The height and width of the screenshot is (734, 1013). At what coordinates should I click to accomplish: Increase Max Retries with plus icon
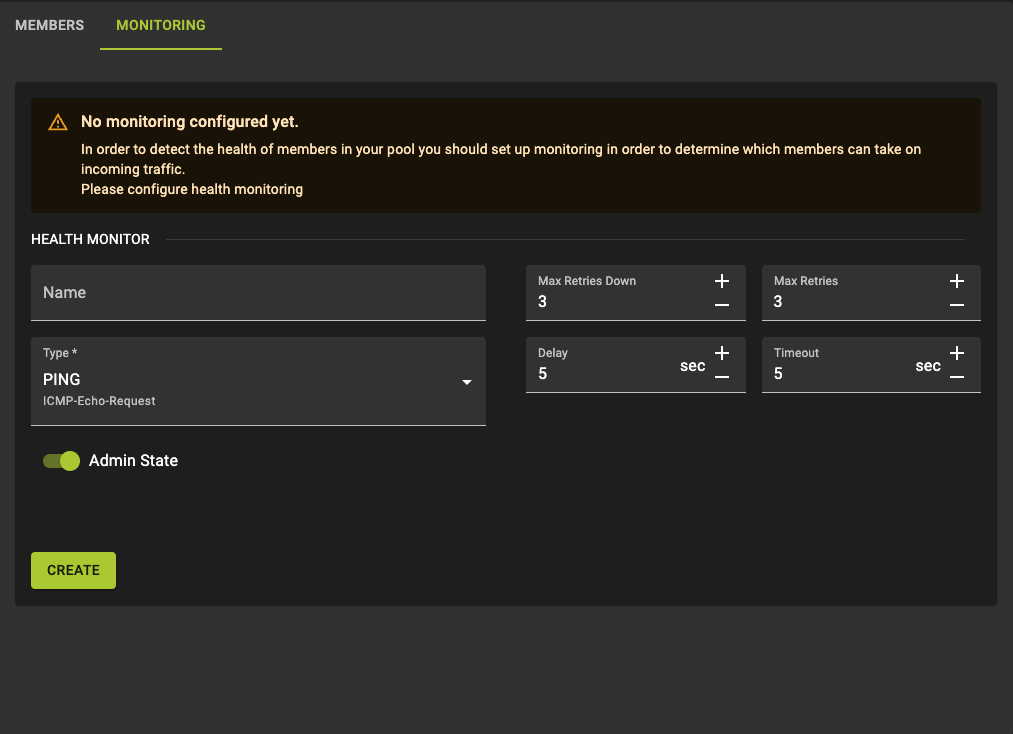(957, 281)
